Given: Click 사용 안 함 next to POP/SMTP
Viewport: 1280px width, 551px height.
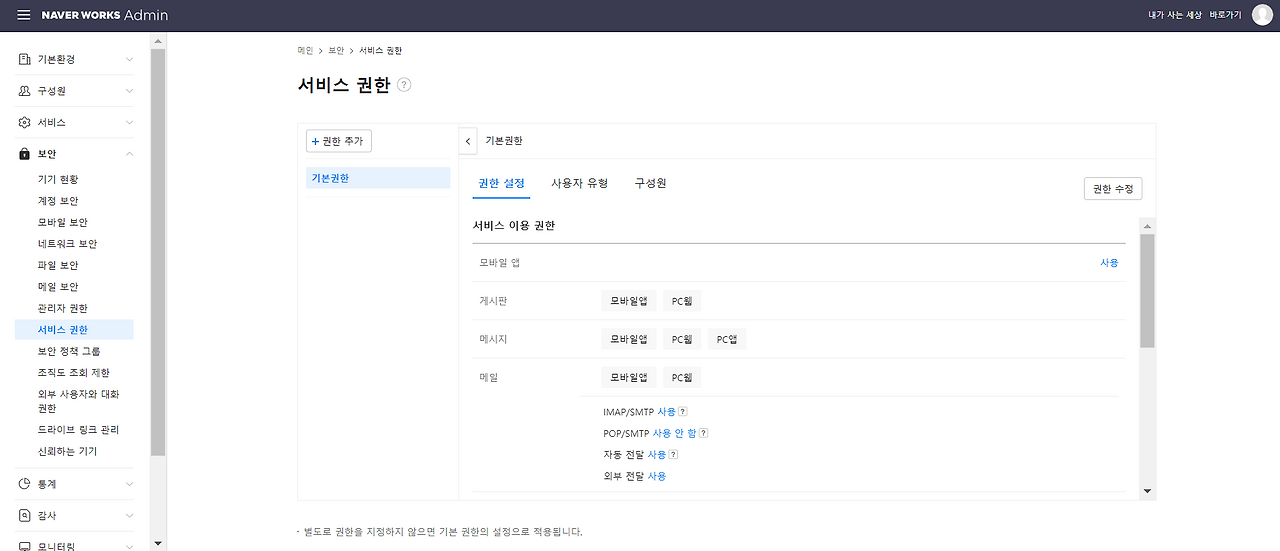Looking at the screenshot, I should click(675, 433).
